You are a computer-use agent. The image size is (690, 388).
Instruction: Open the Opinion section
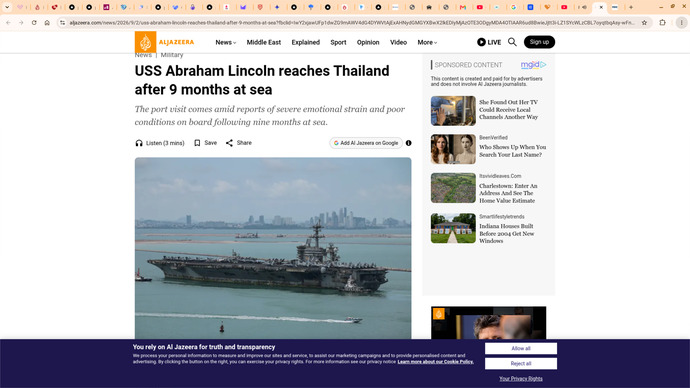[x=368, y=42]
